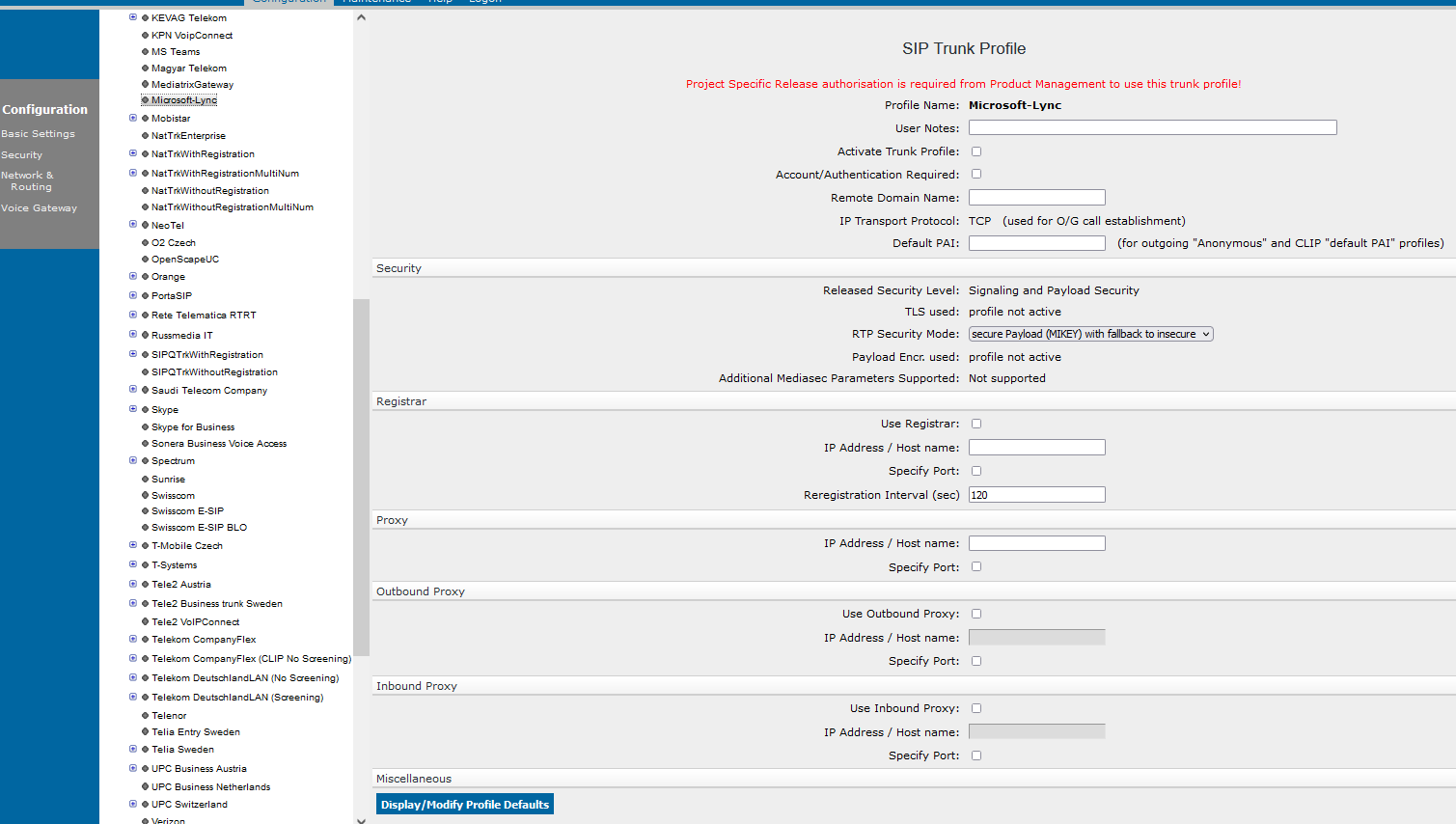
Task: Click Display/Modify Profile Defaults button
Action: 465,805
